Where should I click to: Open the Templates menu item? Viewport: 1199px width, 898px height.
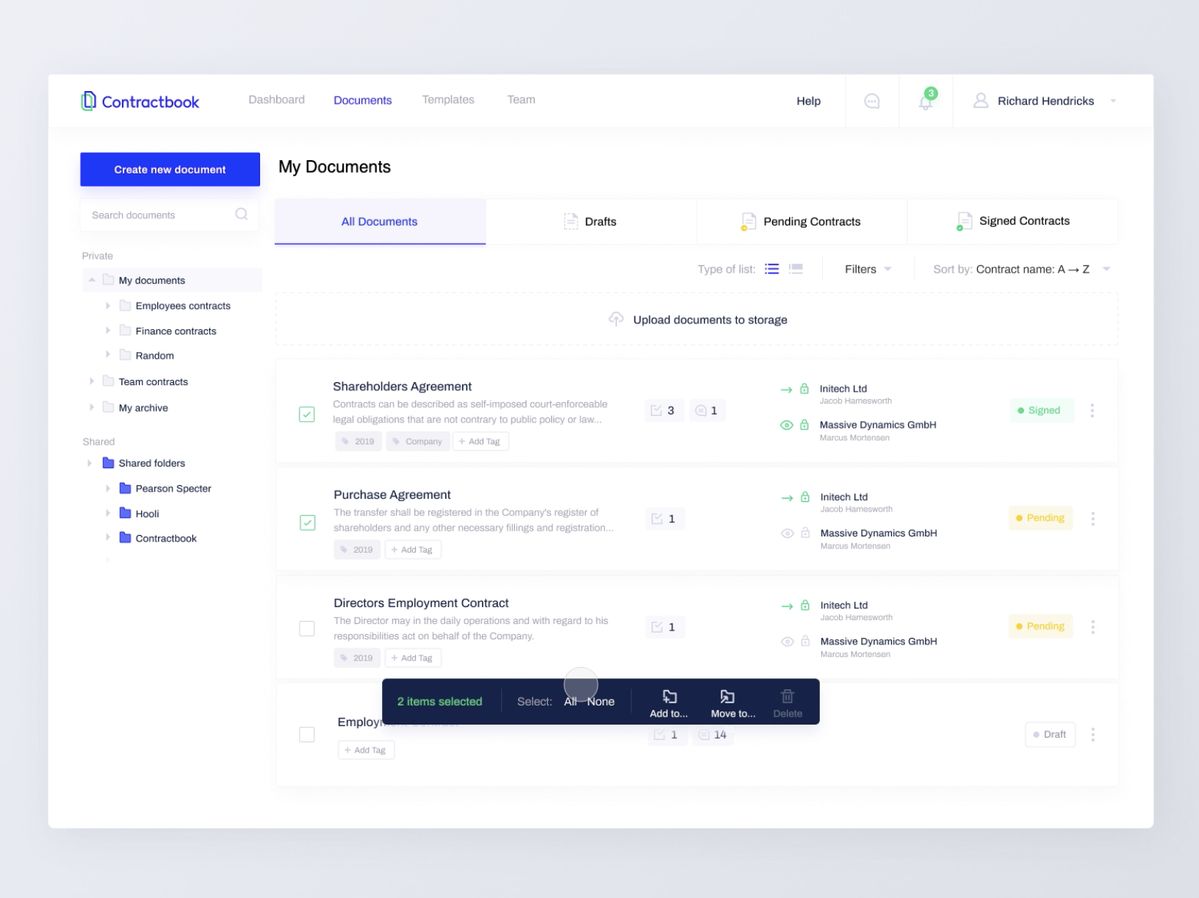click(x=448, y=100)
